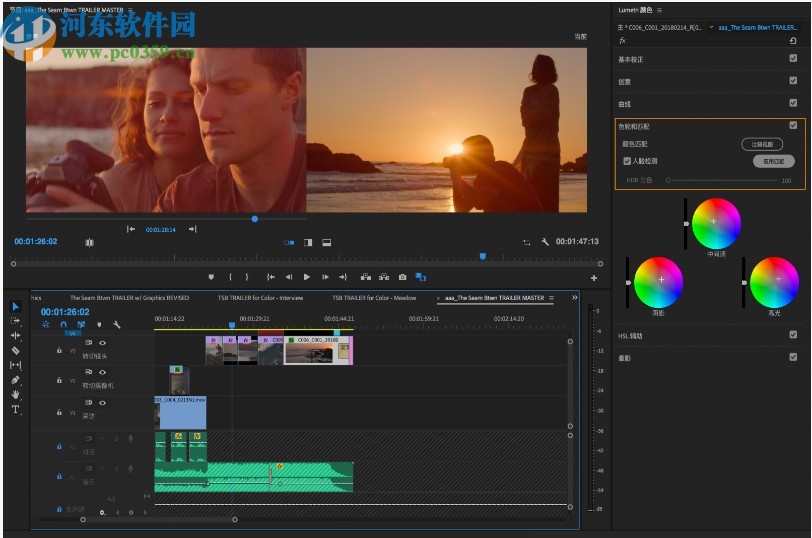Show overflow timeline tabs chevron
The image size is (812, 538).
574,298
